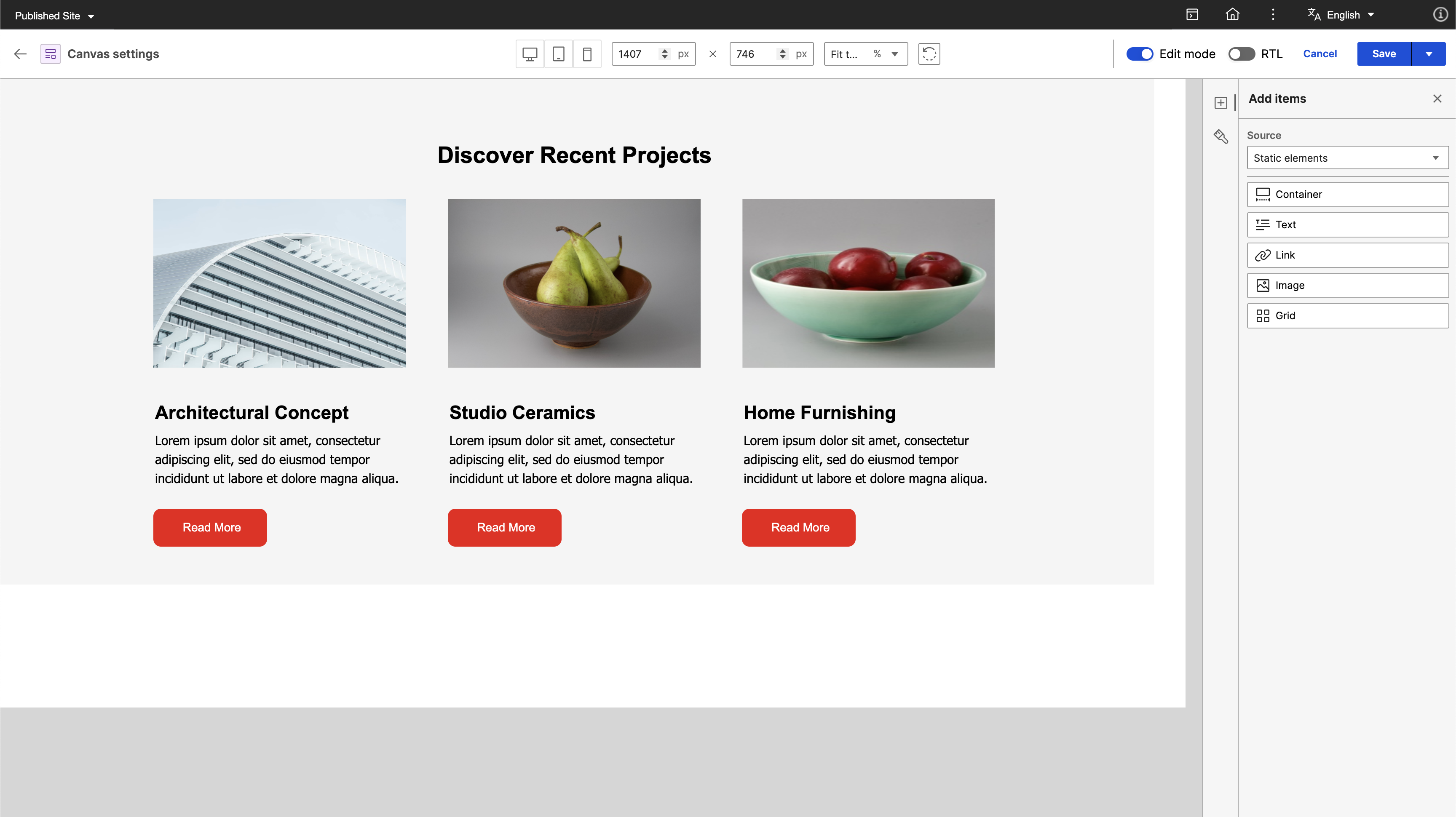Image resolution: width=1456 pixels, height=817 pixels.
Task: Open the Published Site dropdown
Action: click(x=54, y=16)
